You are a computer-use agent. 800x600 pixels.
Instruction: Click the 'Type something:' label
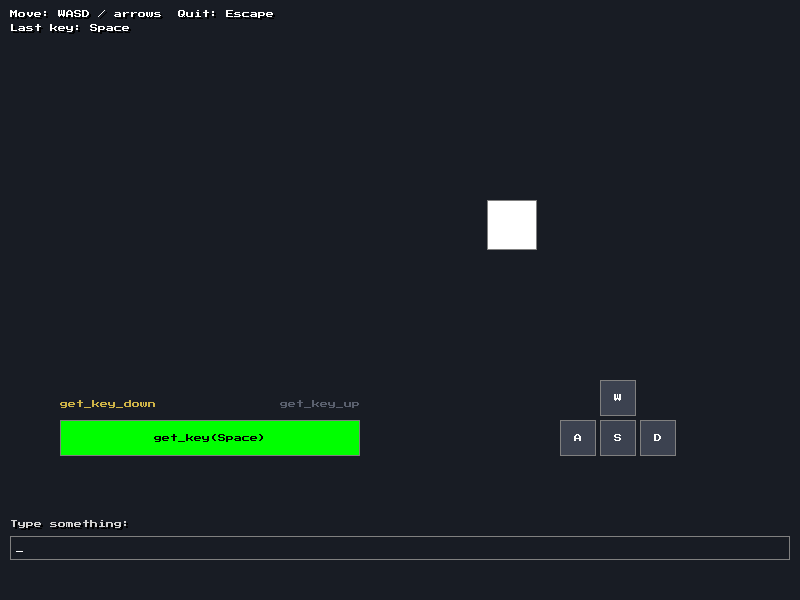[x=69, y=524]
